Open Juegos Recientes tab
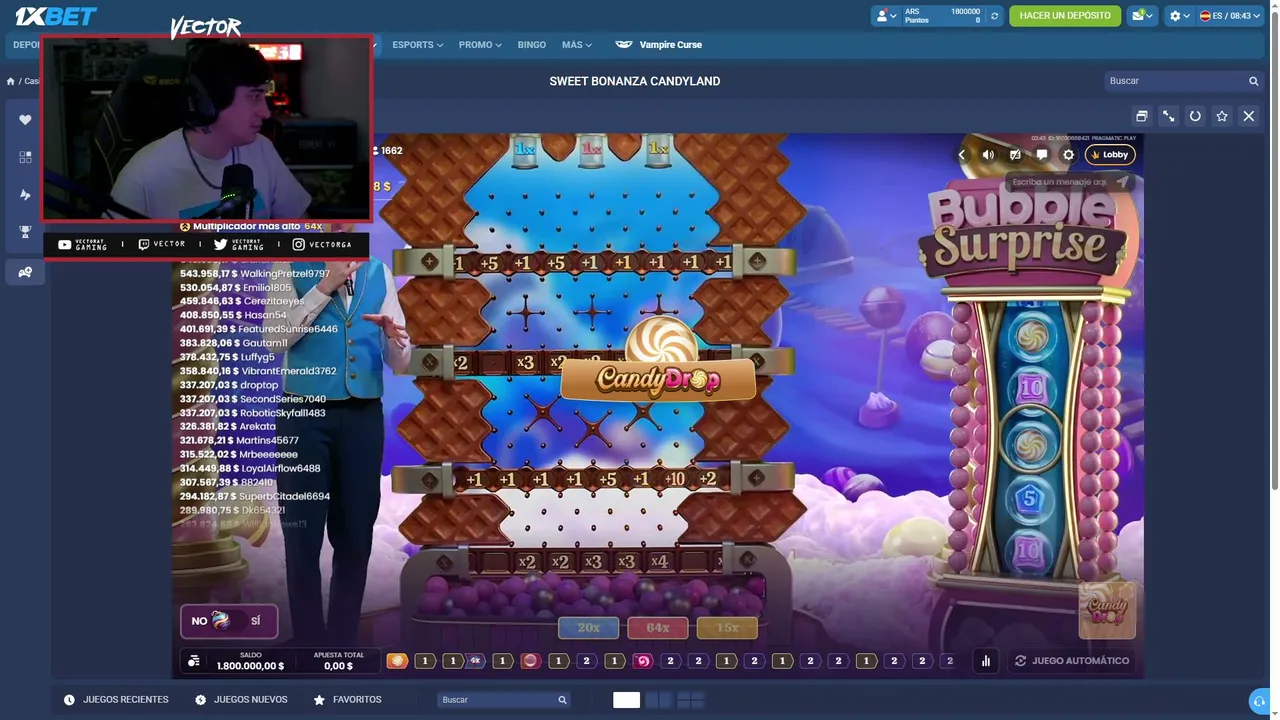This screenshot has width=1280, height=720. (x=116, y=700)
